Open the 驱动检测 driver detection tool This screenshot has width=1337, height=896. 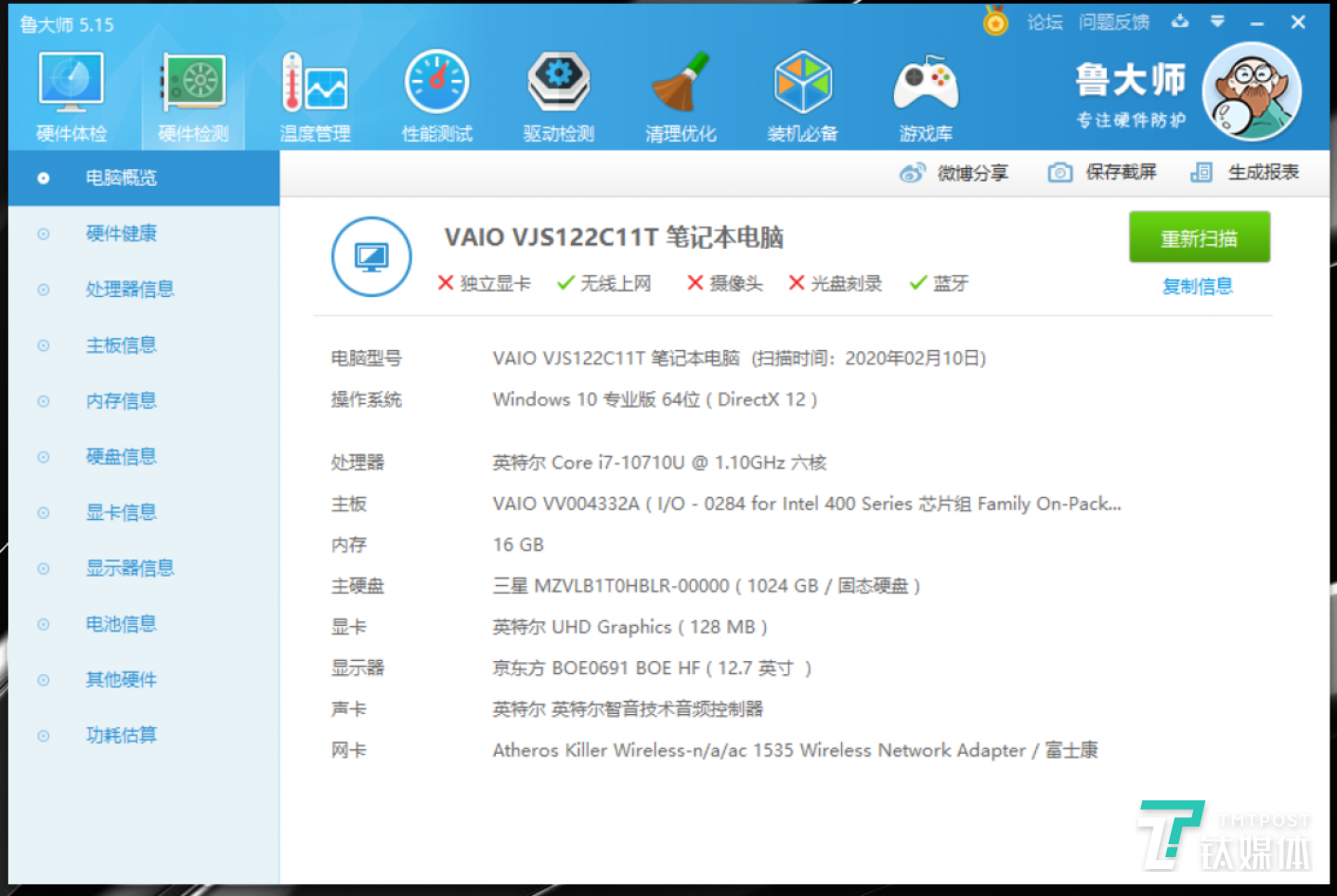pyautogui.click(x=558, y=93)
